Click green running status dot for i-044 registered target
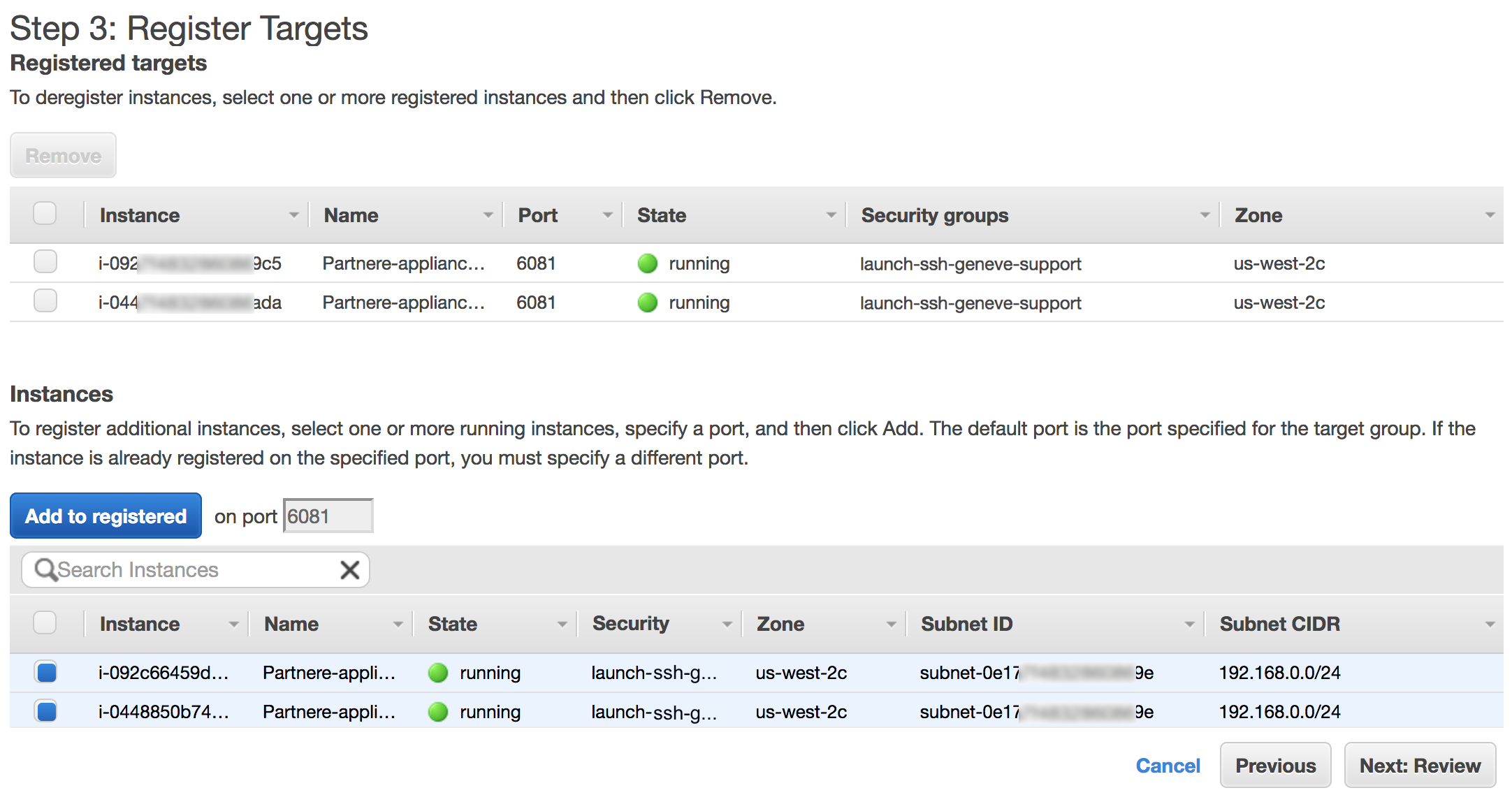Image resolution: width=1512 pixels, height=802 pixels. click(x=648, y=302)
